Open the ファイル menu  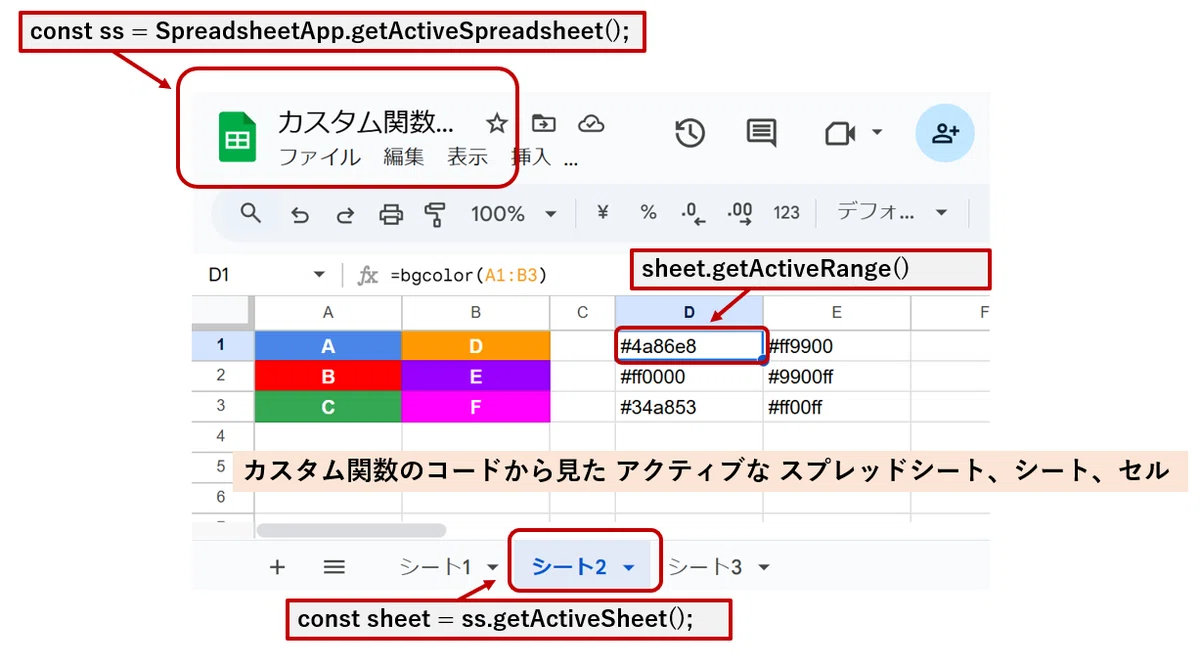[x=320, y=157]
